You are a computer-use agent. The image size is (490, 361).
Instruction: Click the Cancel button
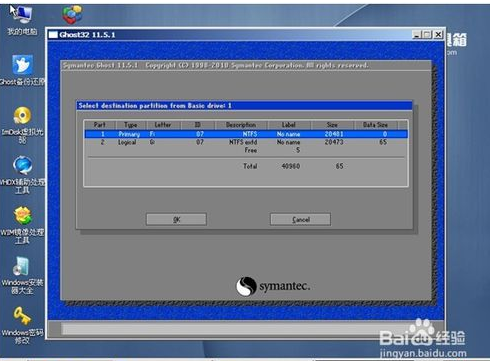coord(300,219)
